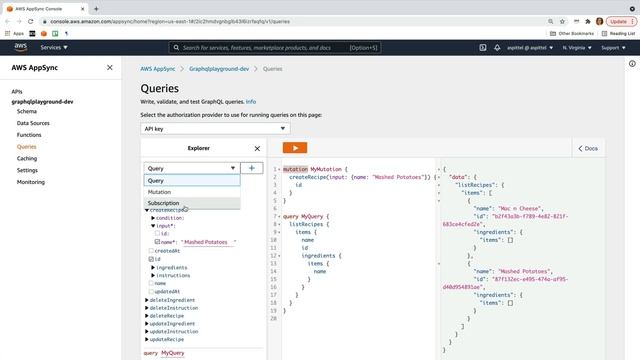Open a new browser tab

click(96, 9)
